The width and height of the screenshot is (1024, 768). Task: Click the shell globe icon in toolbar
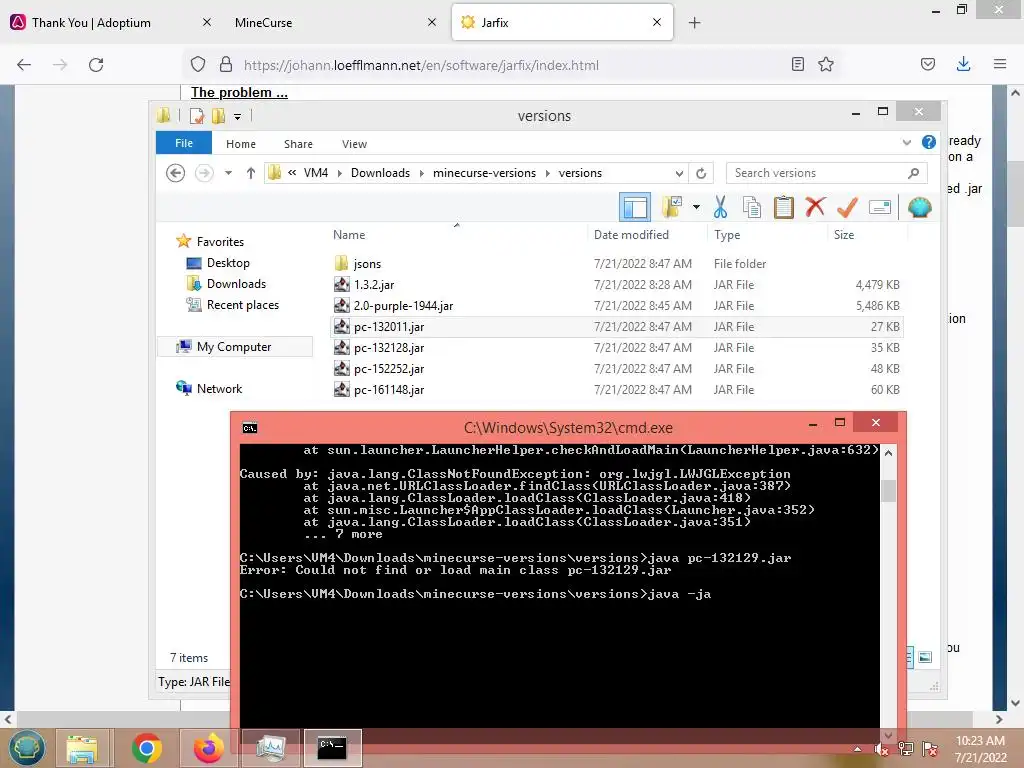920,208
